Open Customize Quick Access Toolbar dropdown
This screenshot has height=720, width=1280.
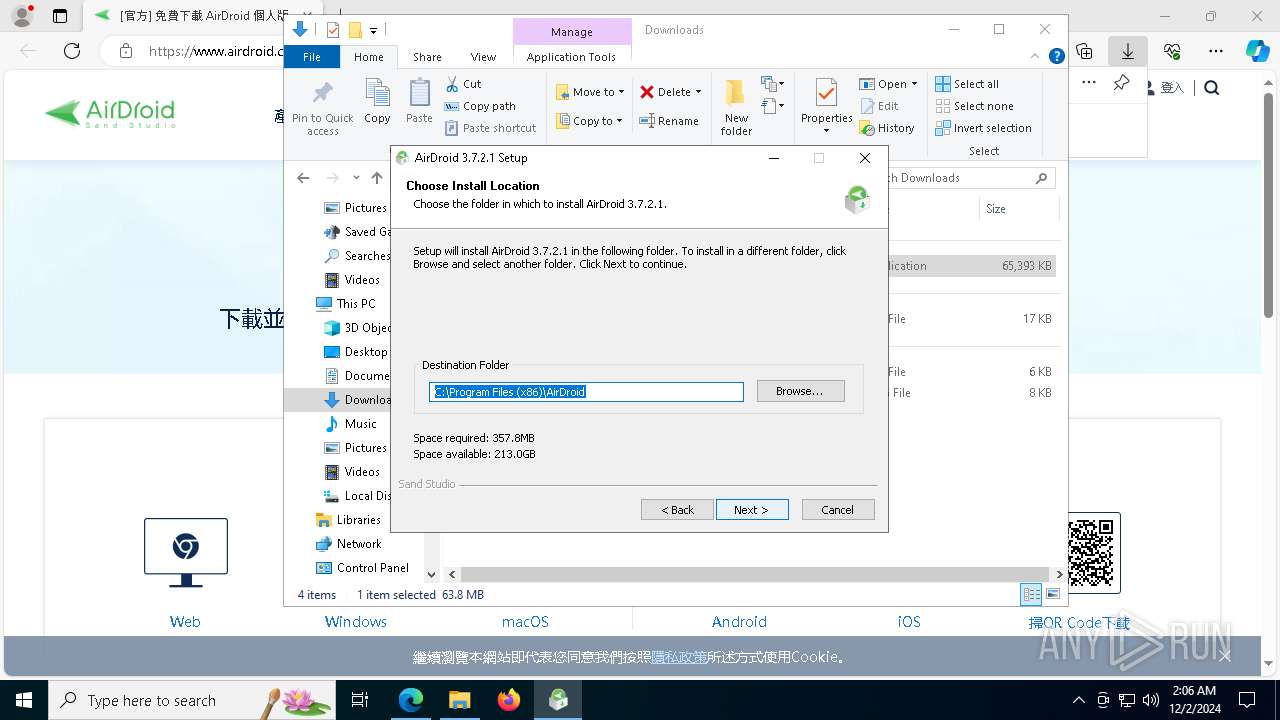tap(373, 31)
